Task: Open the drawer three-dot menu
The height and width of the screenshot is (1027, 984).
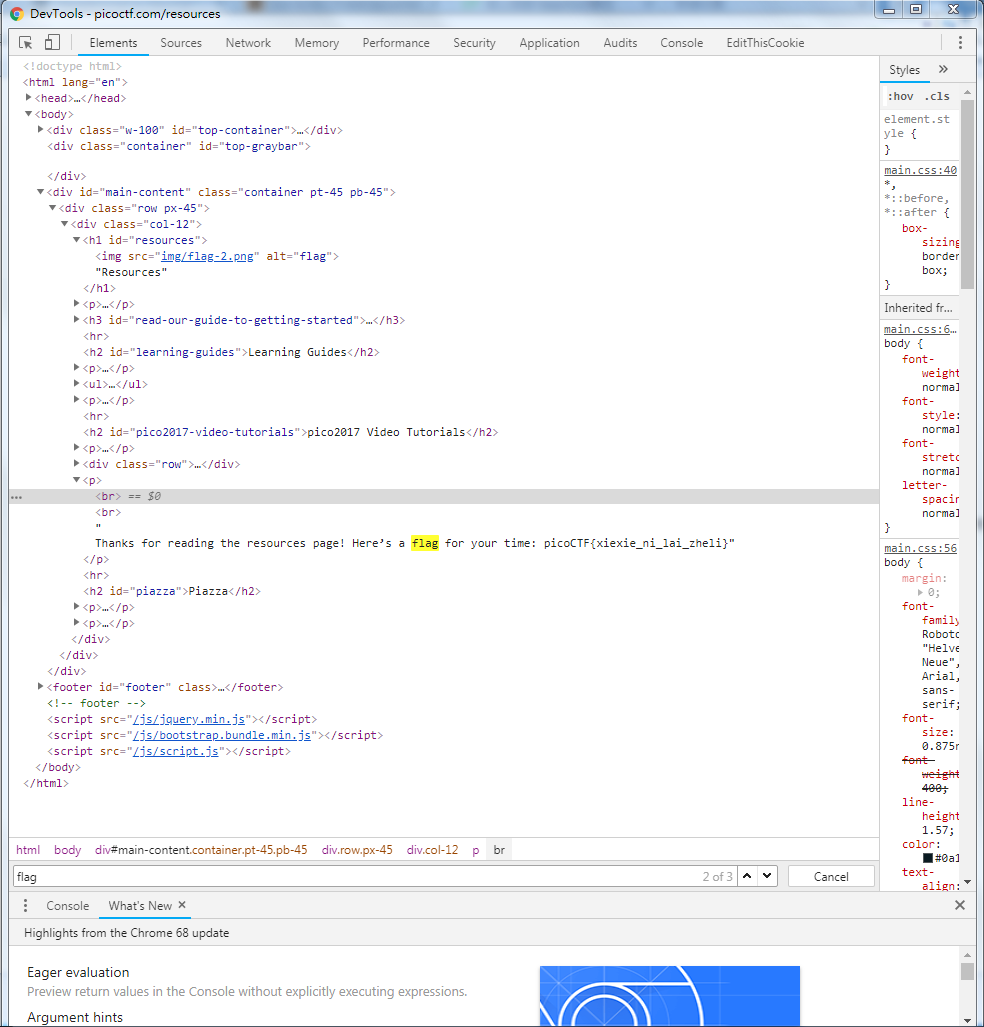Action: [x=25, y=905]
